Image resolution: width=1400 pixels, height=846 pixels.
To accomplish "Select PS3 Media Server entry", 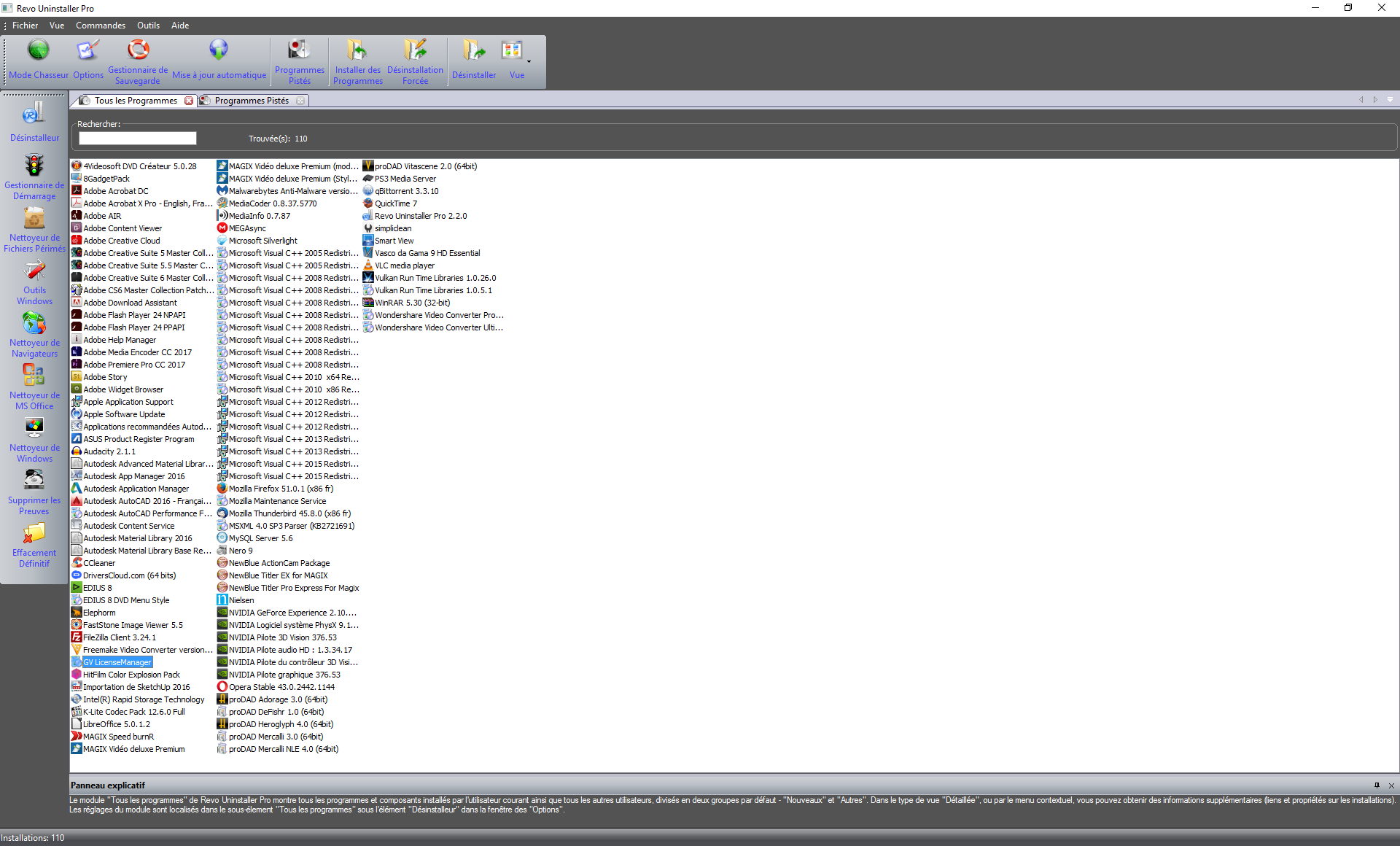I will click(x=400, y=179).
